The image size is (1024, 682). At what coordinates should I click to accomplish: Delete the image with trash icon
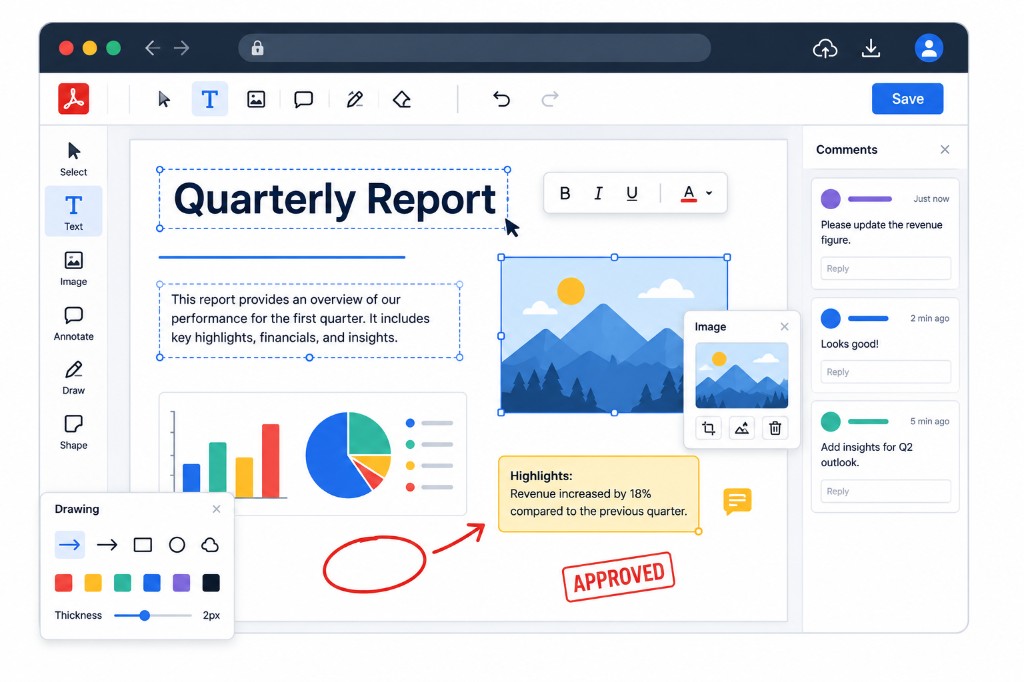[775, 429]
